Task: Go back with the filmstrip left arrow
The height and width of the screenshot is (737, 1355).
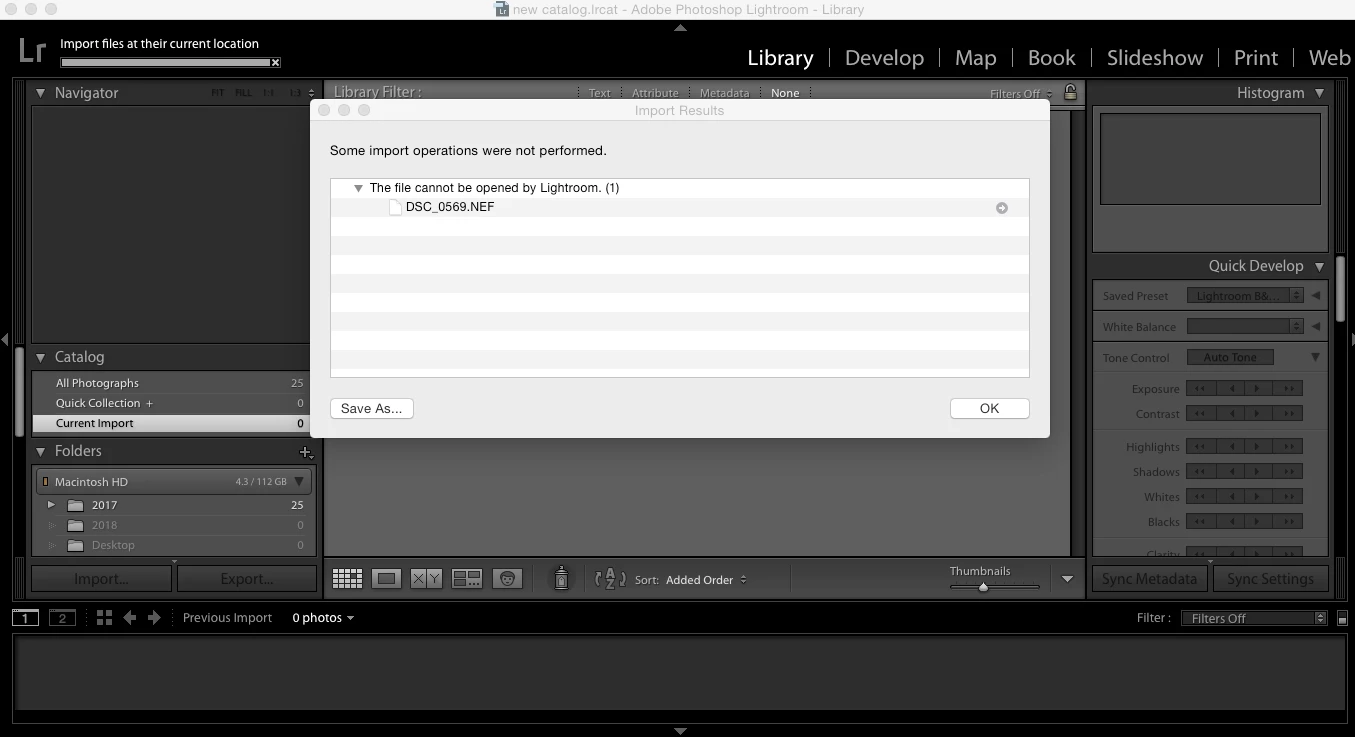Action: click(x=129, y=618)
